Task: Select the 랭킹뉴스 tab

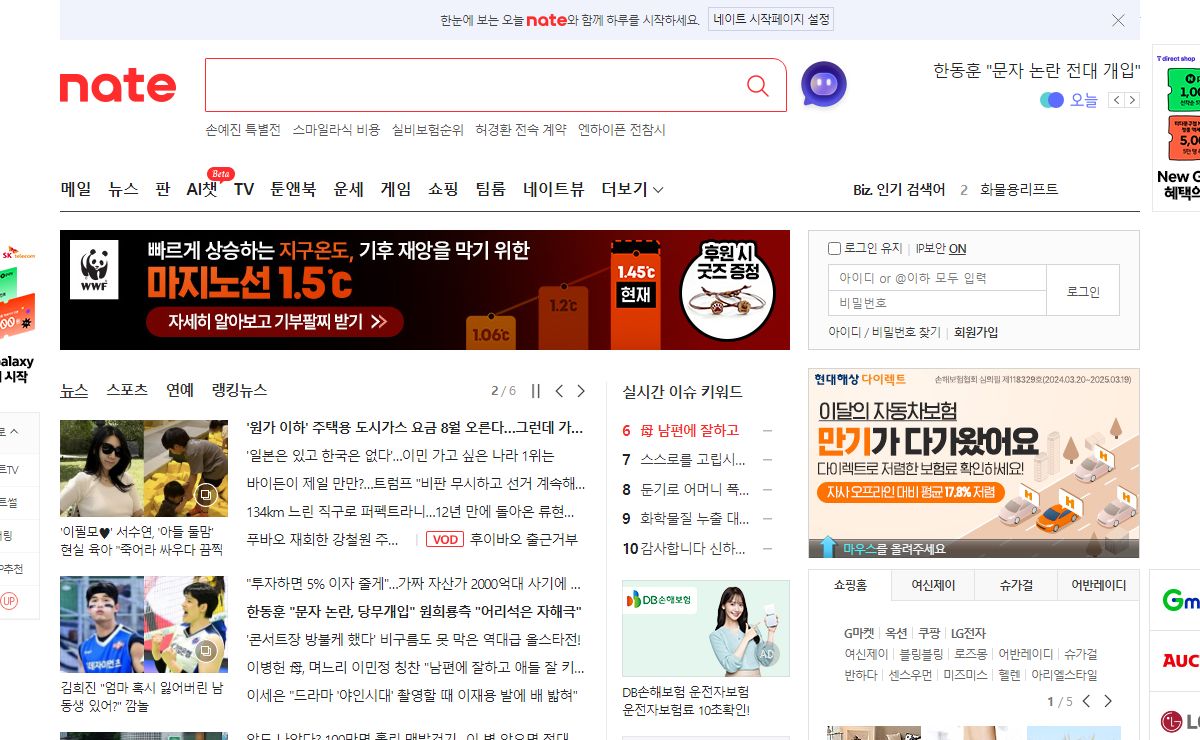Action: coord(240,390)
